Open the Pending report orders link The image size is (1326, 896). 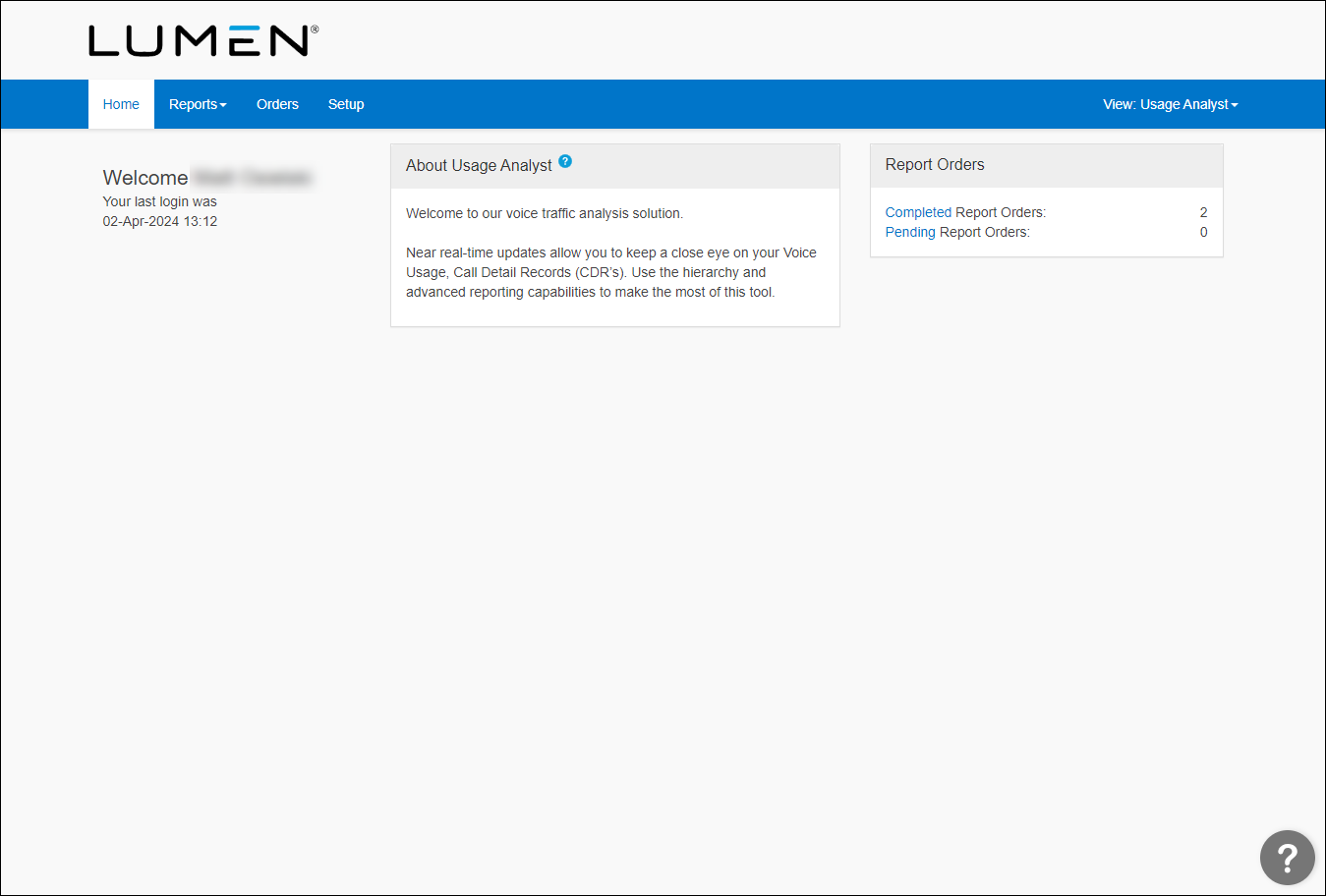point(910,232)
